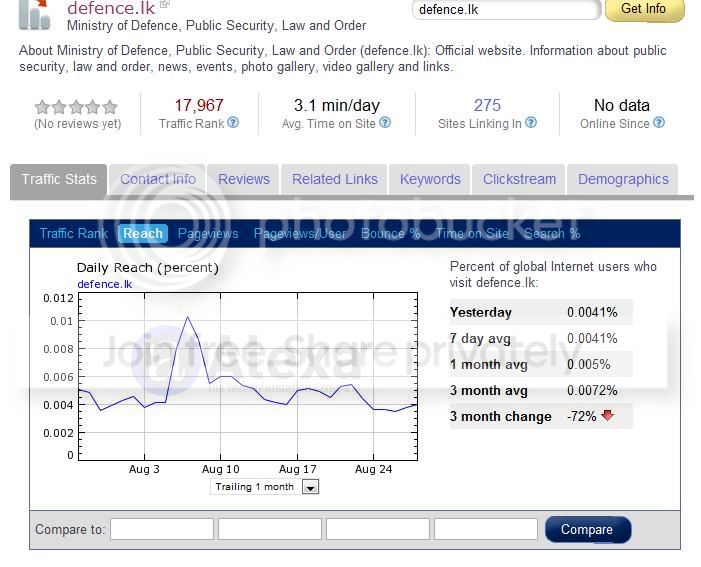
Task: Focus the fourth Compare to input field
Action: click(x=486, y=529)
